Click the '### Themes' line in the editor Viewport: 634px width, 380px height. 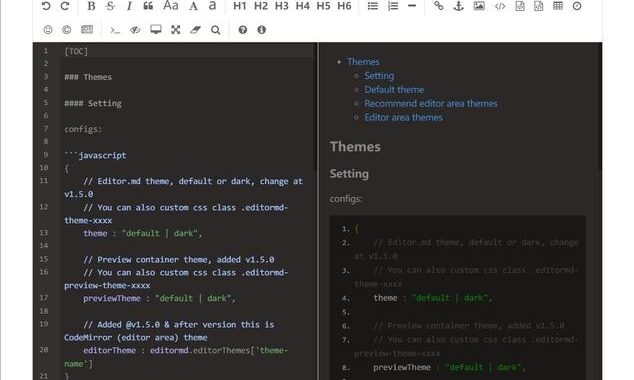88,77
